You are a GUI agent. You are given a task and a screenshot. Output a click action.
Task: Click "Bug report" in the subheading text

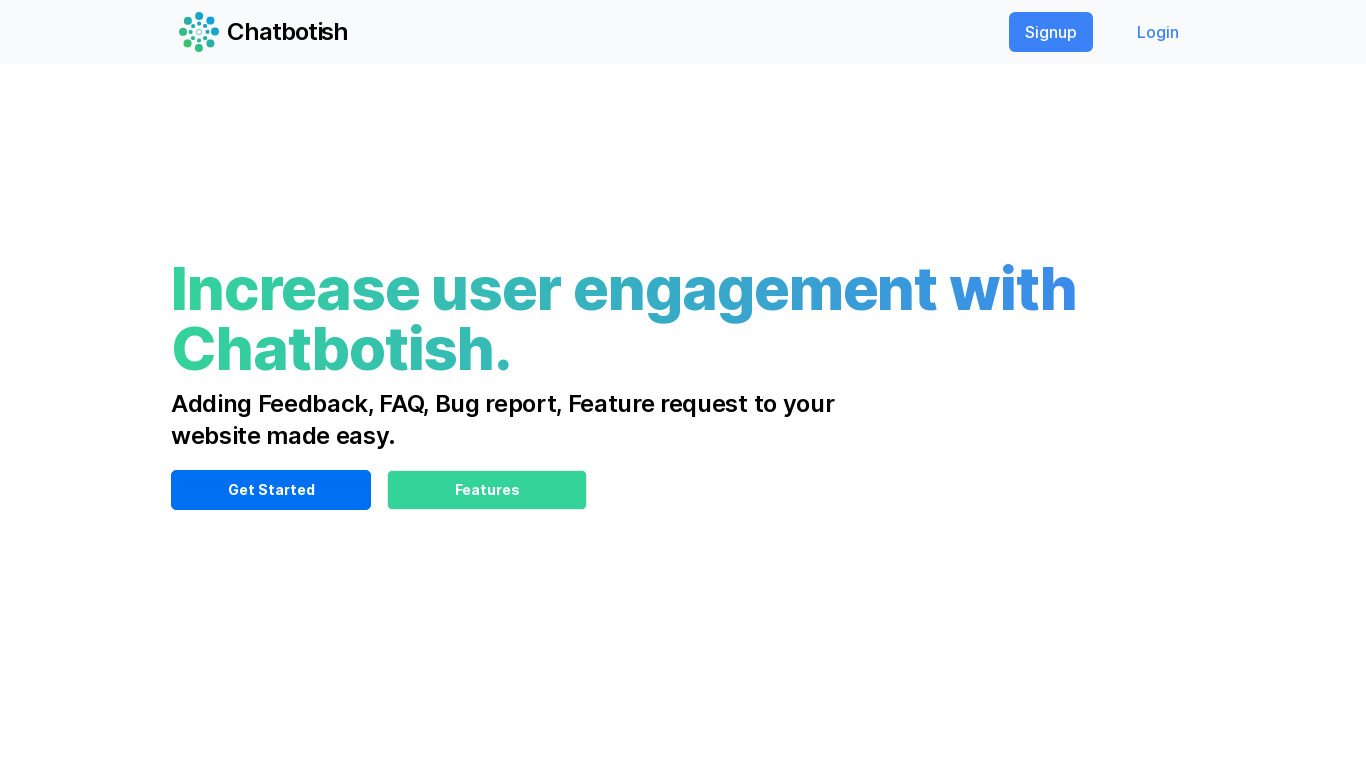pos(497,404)
